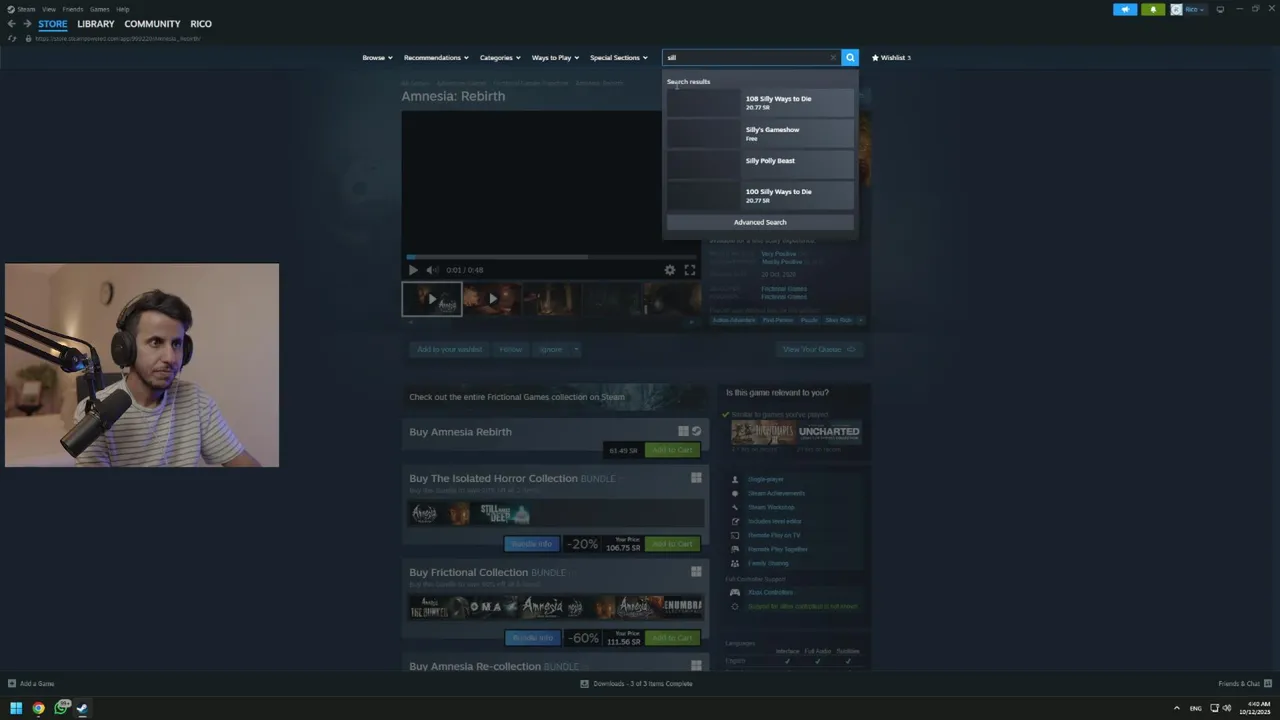Open Special Sections dropdown
This screenshot has height=720, width=1280.
[x=619, y=58]
